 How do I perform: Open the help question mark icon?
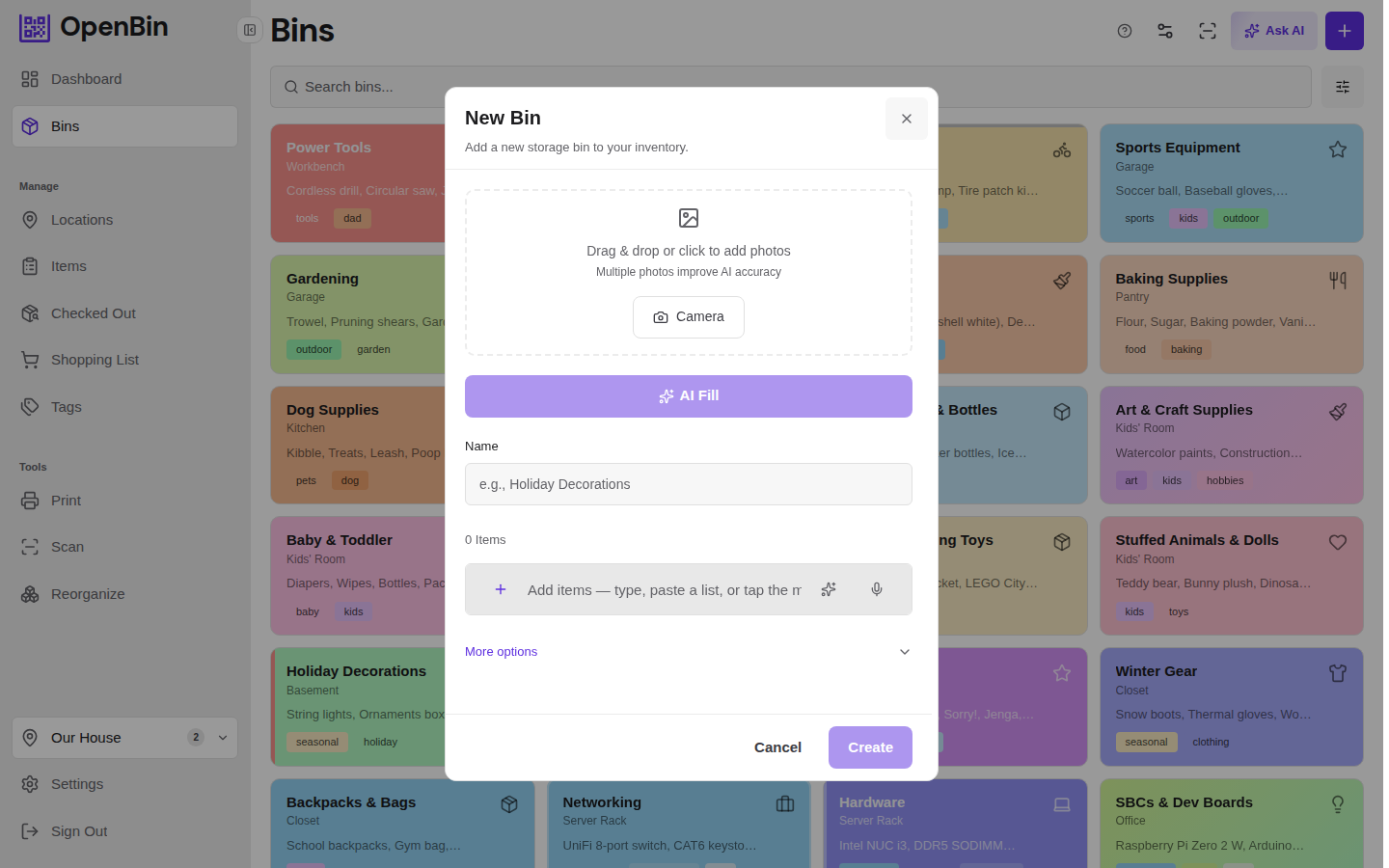click(x=1125, y=31)
